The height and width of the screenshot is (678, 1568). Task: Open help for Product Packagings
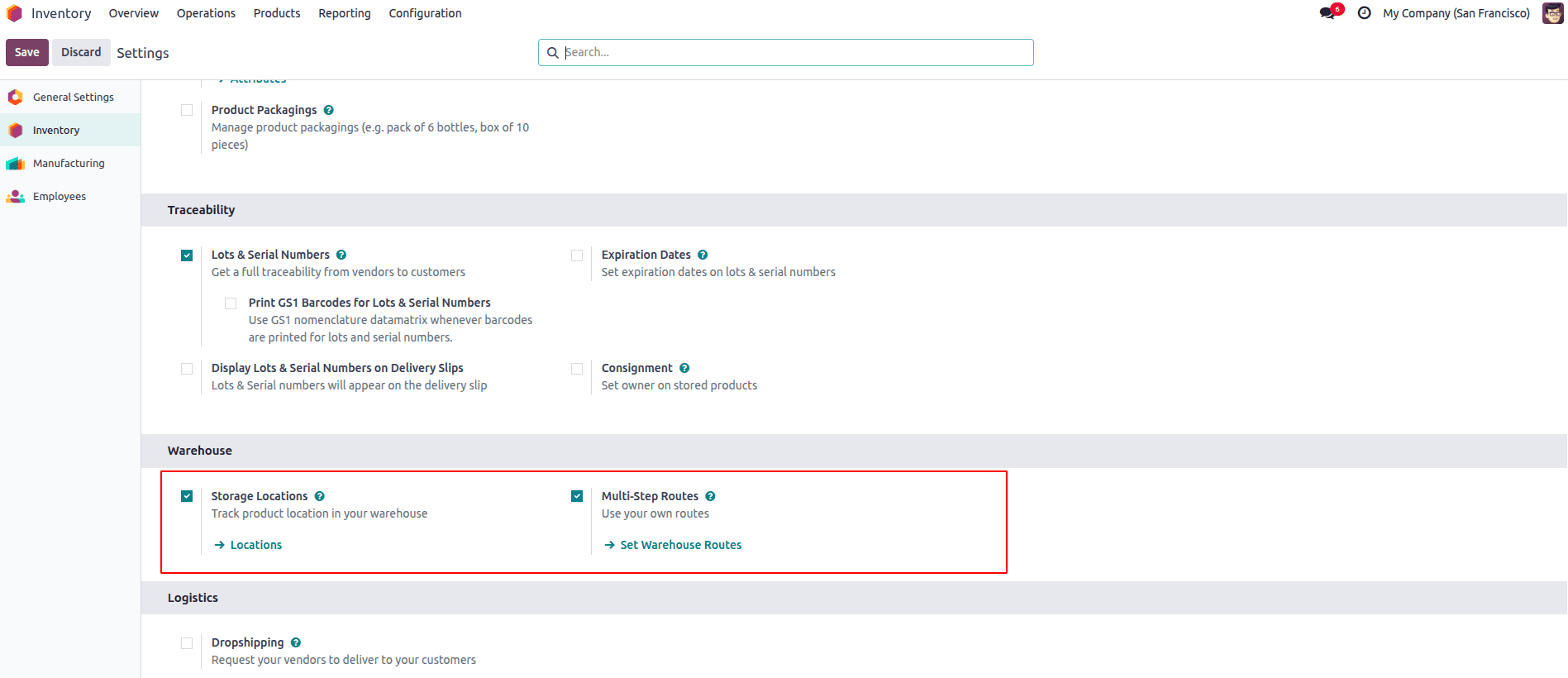tap(328, 110)
